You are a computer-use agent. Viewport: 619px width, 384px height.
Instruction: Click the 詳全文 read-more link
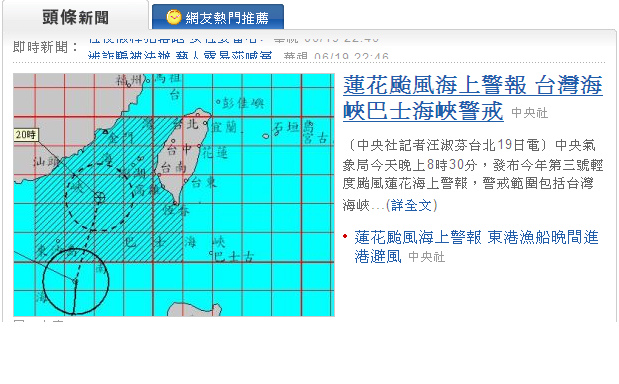point(411,205)
